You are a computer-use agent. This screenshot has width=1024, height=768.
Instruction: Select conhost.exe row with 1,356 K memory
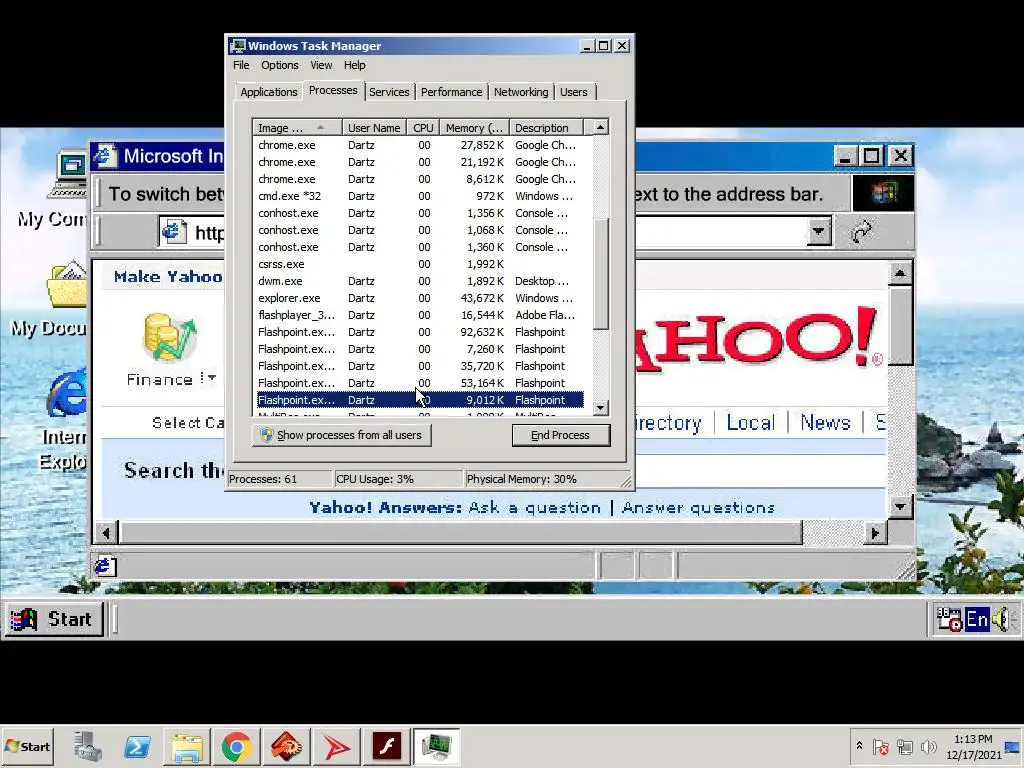[420, 213]
